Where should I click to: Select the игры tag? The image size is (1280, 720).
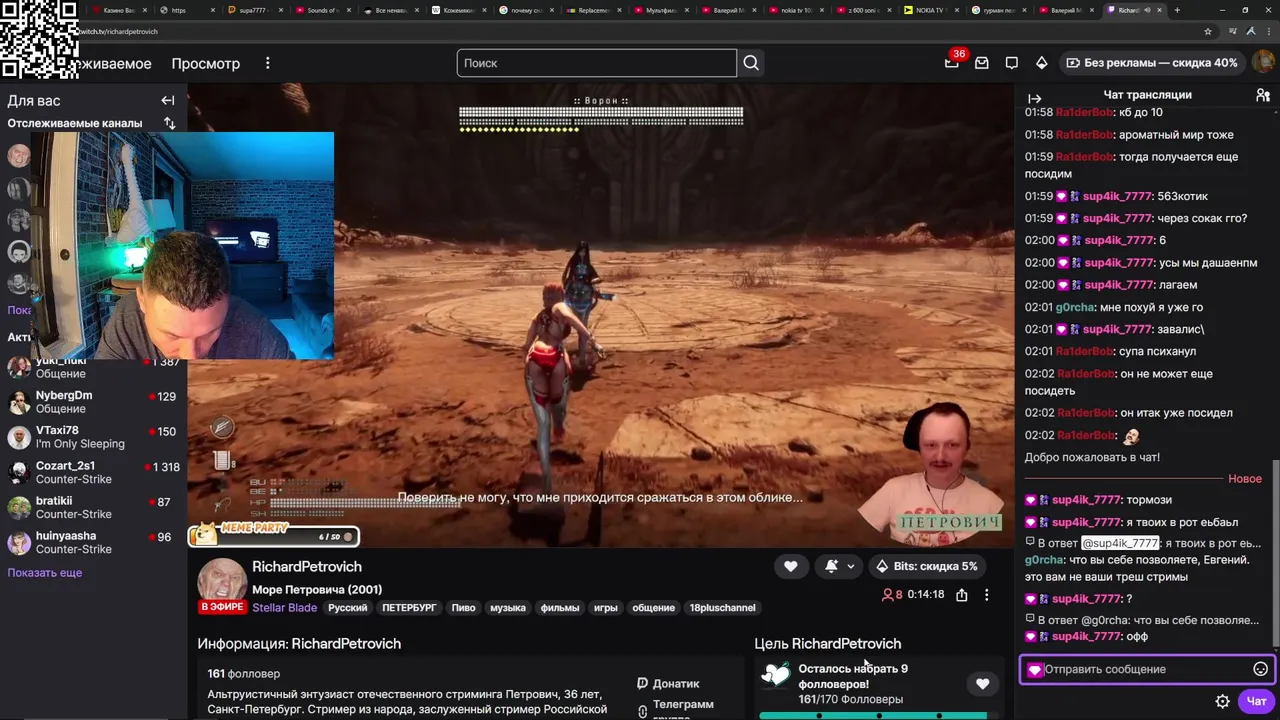(x=606, y=607)
